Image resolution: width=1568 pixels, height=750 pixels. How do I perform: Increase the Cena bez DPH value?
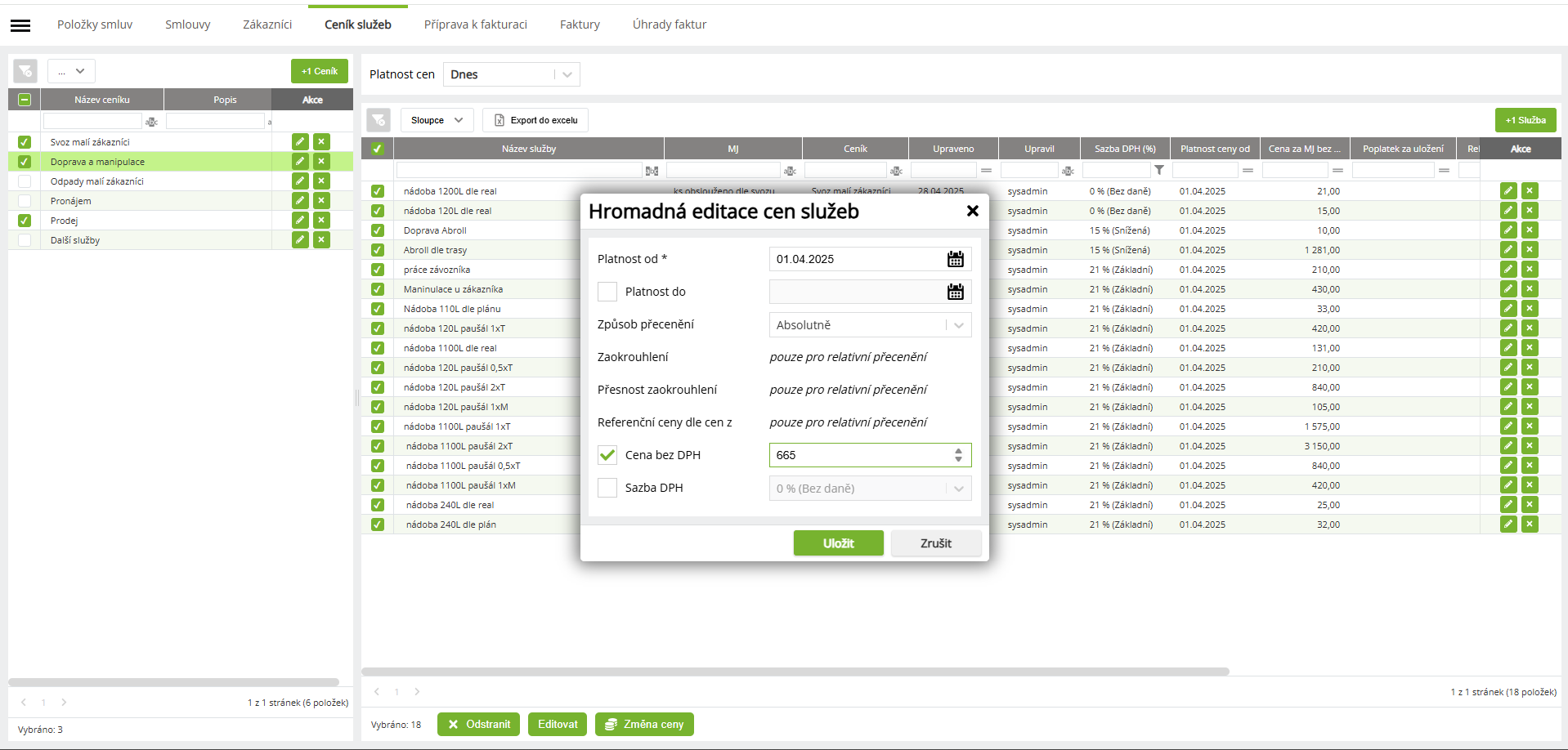[x=958, y=450]
